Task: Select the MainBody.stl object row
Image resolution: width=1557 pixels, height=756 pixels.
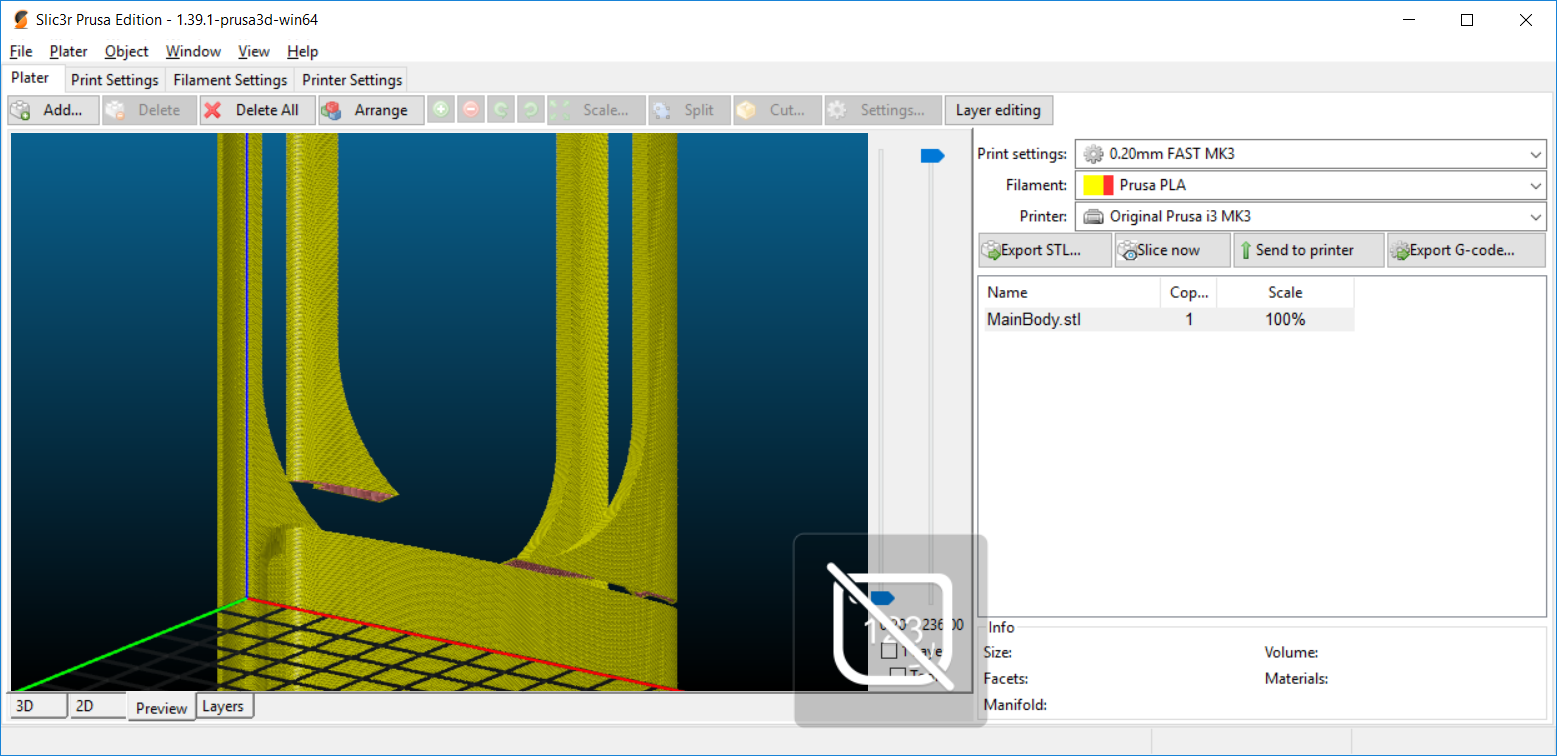Action: 1169,320
